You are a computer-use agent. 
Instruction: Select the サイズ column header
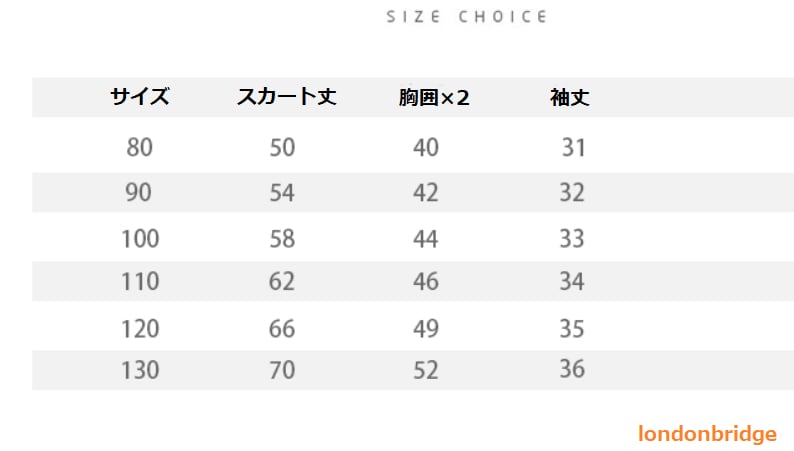point(140,97)
